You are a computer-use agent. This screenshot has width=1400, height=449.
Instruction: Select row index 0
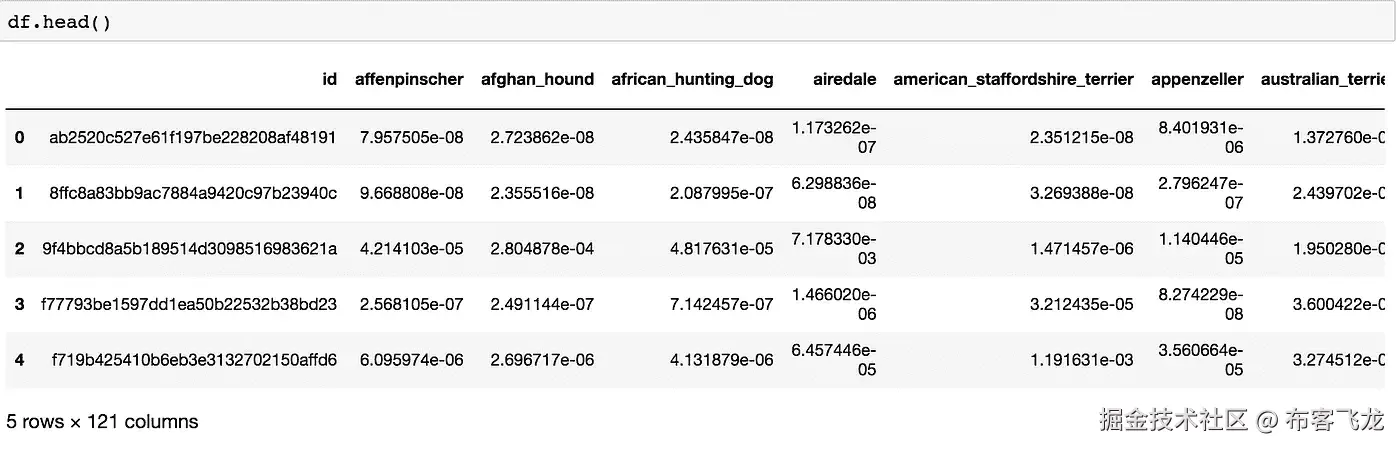(x=19, y=137)
